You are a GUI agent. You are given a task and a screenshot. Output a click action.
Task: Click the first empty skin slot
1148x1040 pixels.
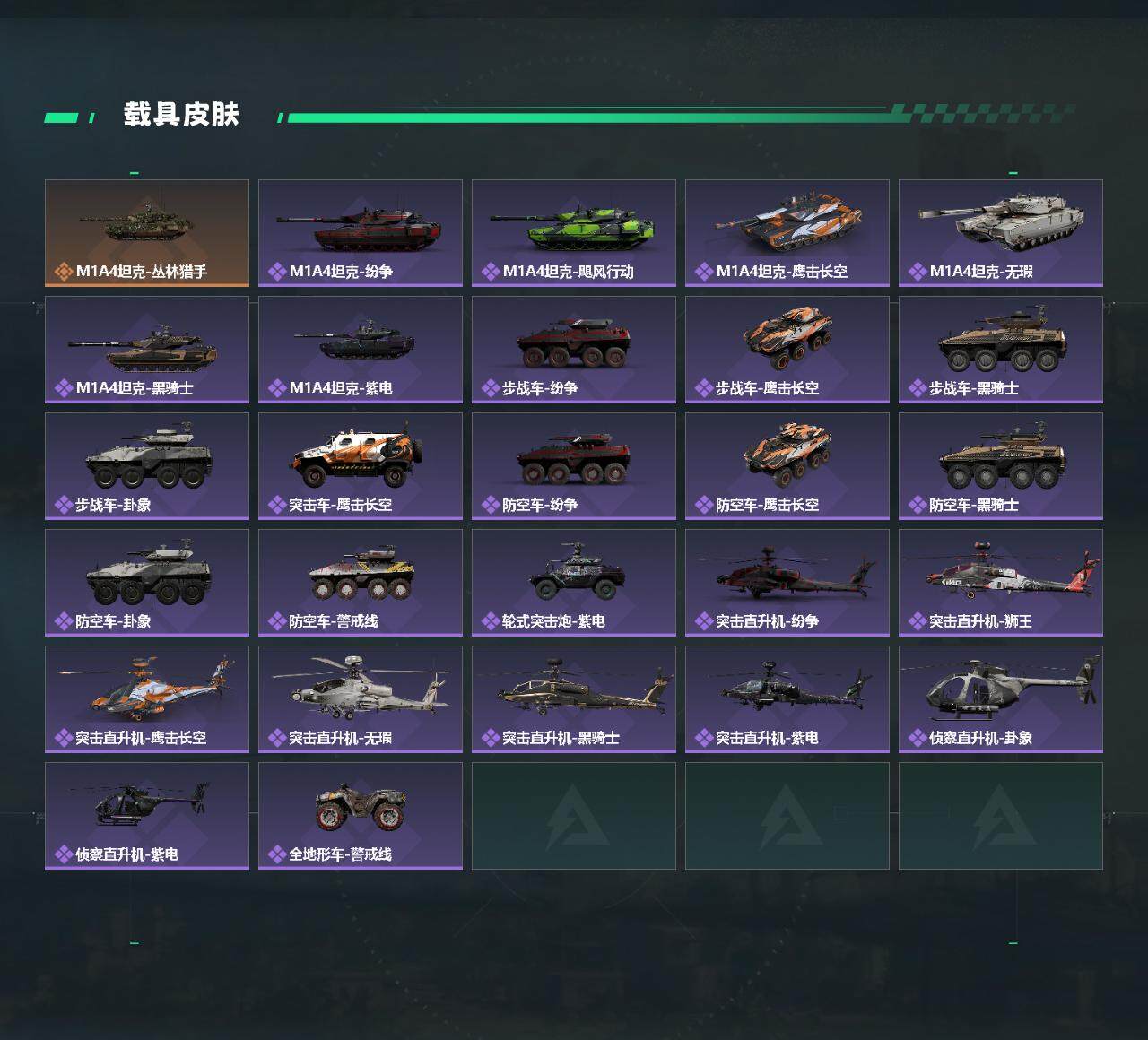point(574,816)
